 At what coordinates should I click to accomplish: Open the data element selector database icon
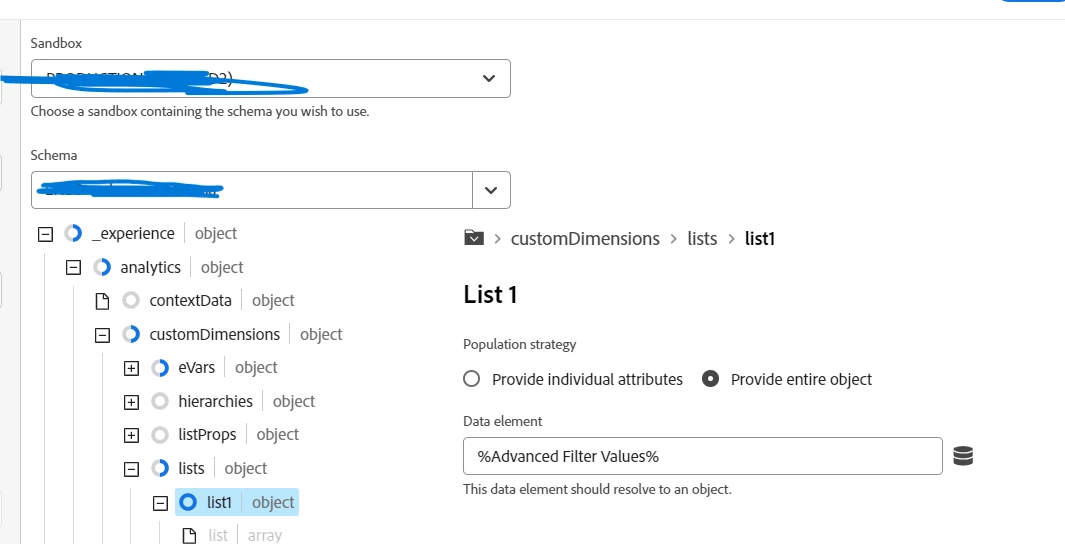pyautogui.click(x=963, y=456)
